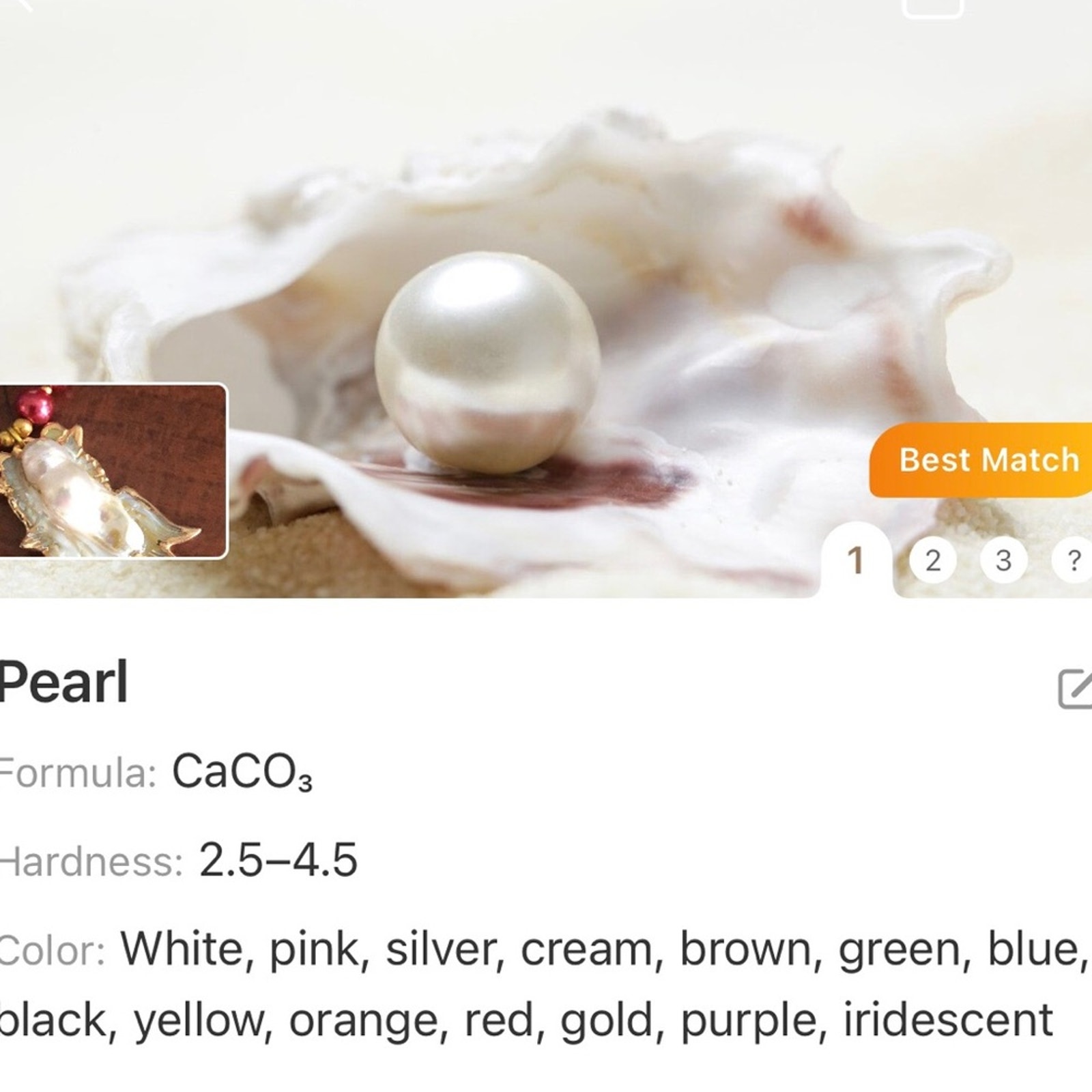Tap the Formula label
Viewport: 1092px width, 1092px height.
coord(78,773)
